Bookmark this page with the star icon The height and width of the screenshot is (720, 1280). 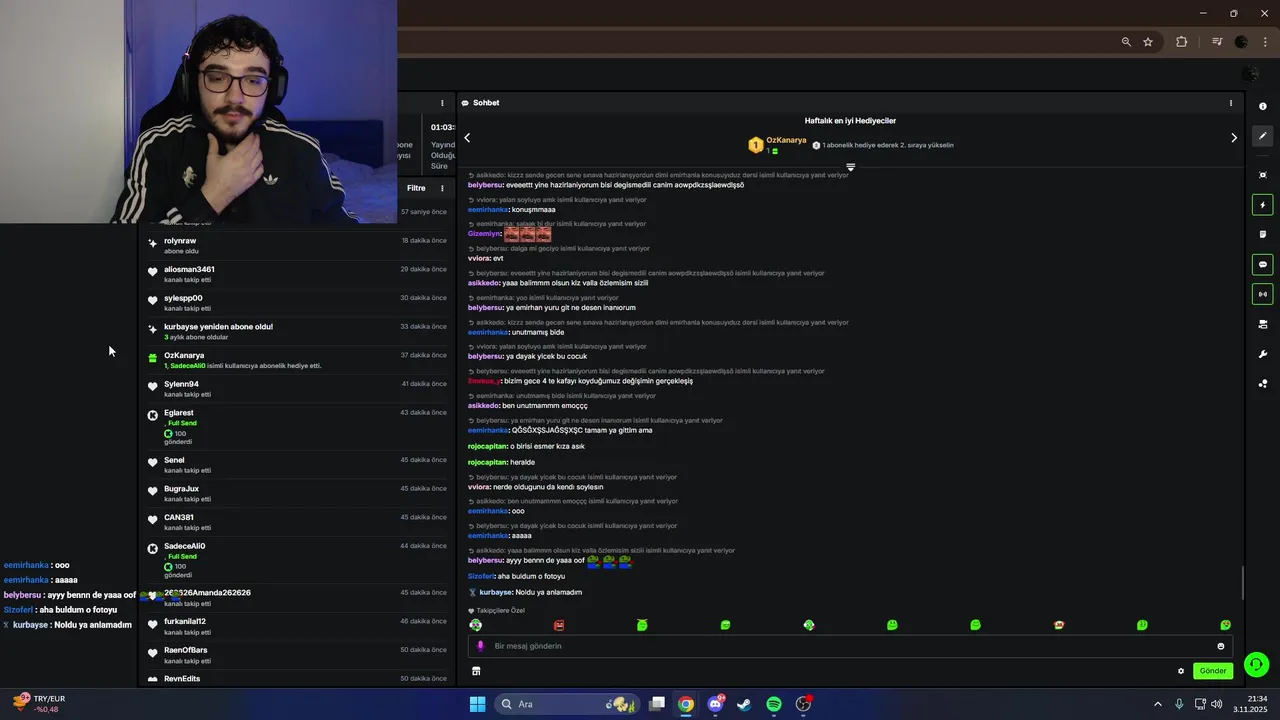point(1148,42)
